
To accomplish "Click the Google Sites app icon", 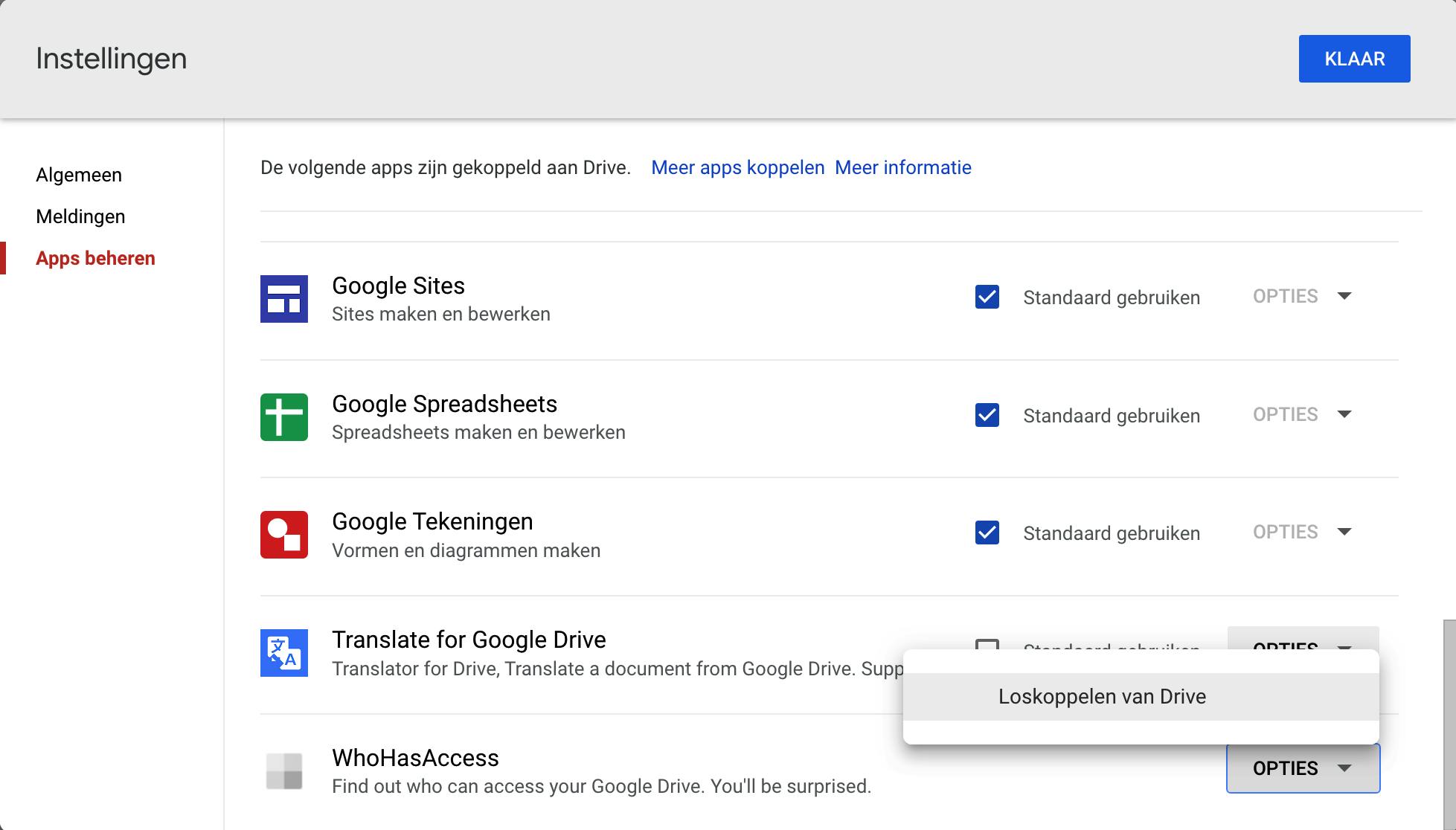I will click(283, 299).
